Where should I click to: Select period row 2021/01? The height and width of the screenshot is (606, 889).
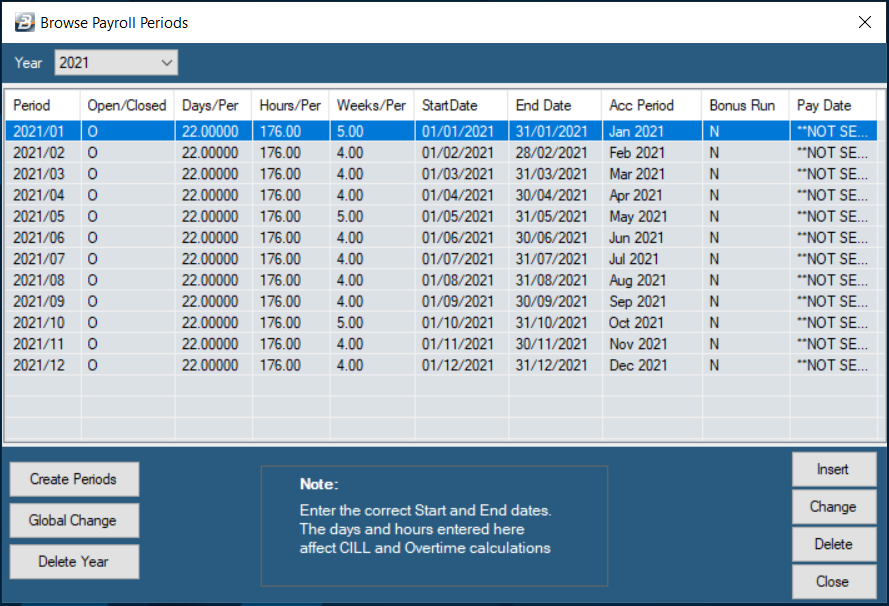click(441, 132)
